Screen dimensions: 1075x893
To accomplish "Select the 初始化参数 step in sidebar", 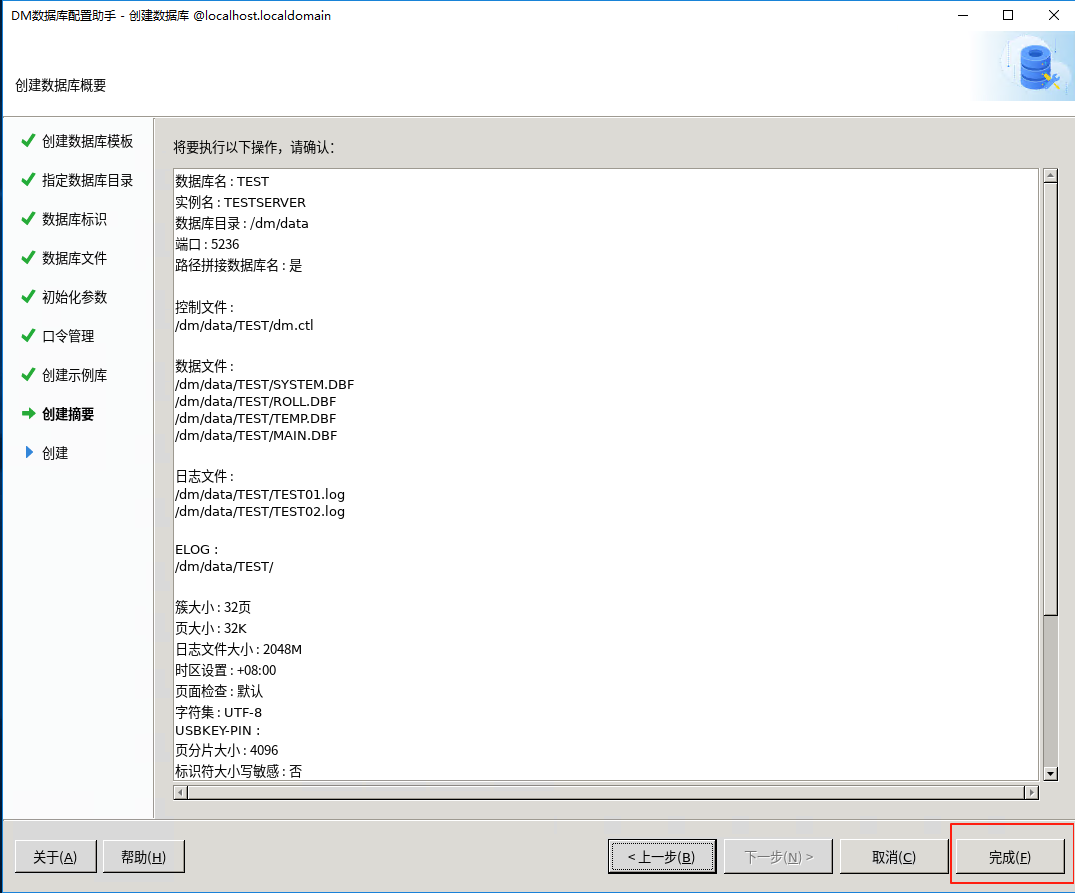I will [x=74, y=297].
